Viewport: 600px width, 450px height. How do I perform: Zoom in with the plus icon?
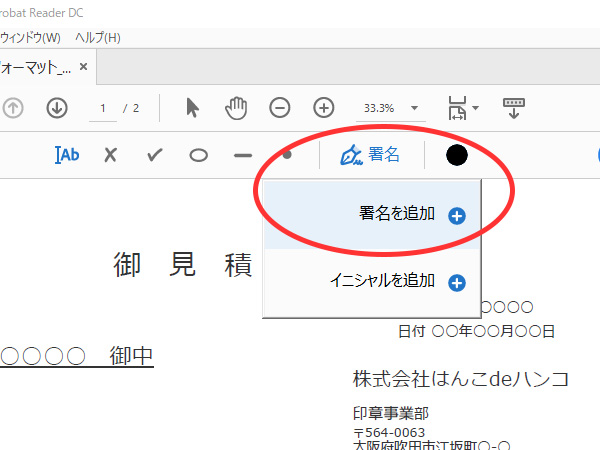(324, 107)
